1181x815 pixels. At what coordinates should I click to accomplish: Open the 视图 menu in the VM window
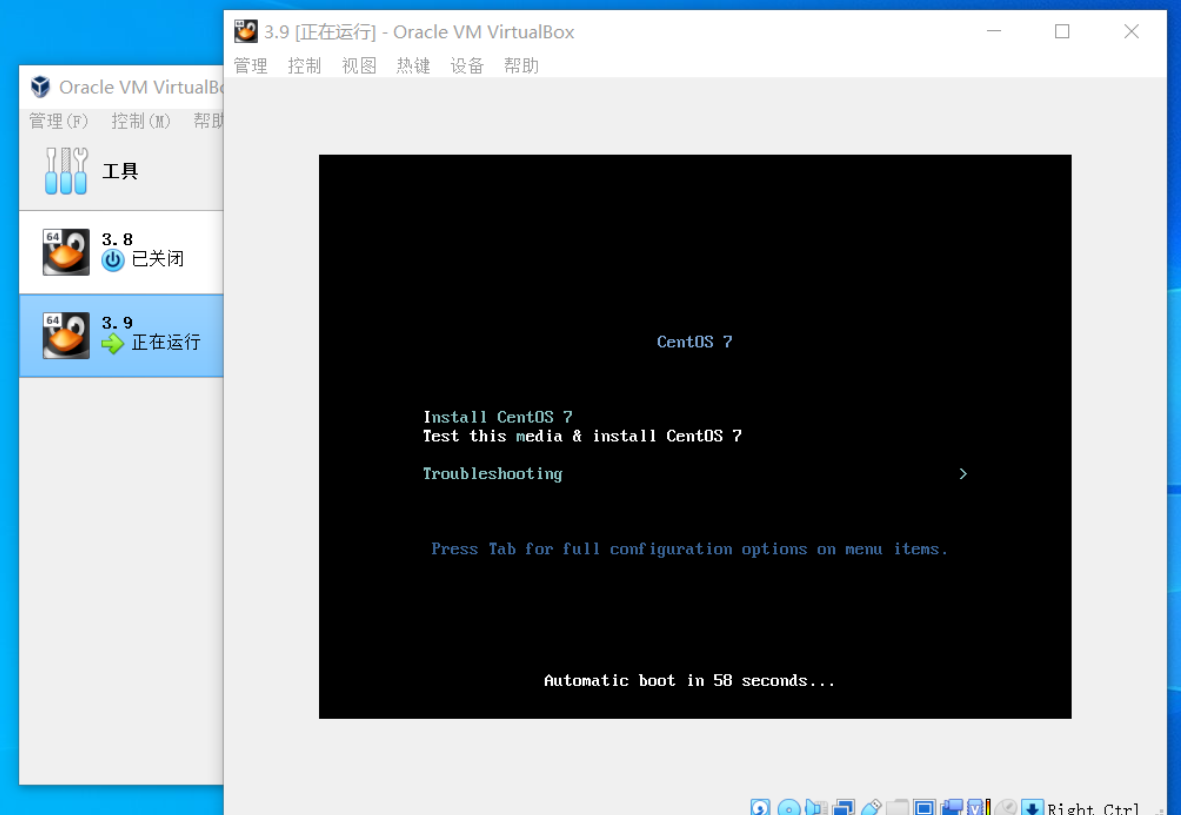[359, 66]
